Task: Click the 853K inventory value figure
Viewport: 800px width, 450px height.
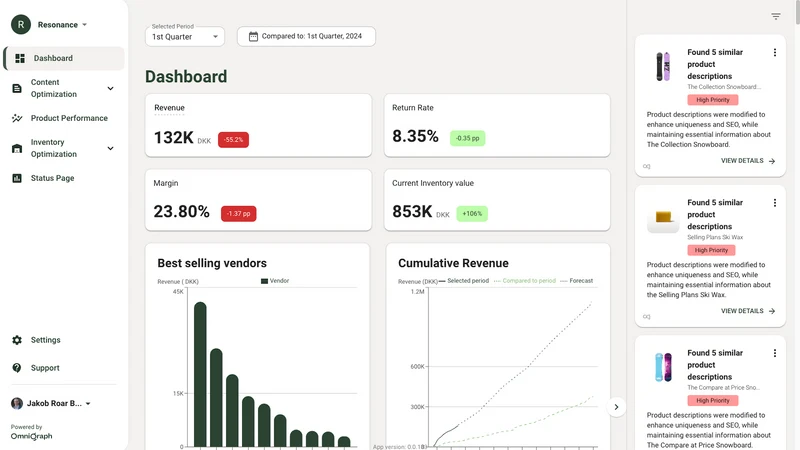Action: pos(412,211)
